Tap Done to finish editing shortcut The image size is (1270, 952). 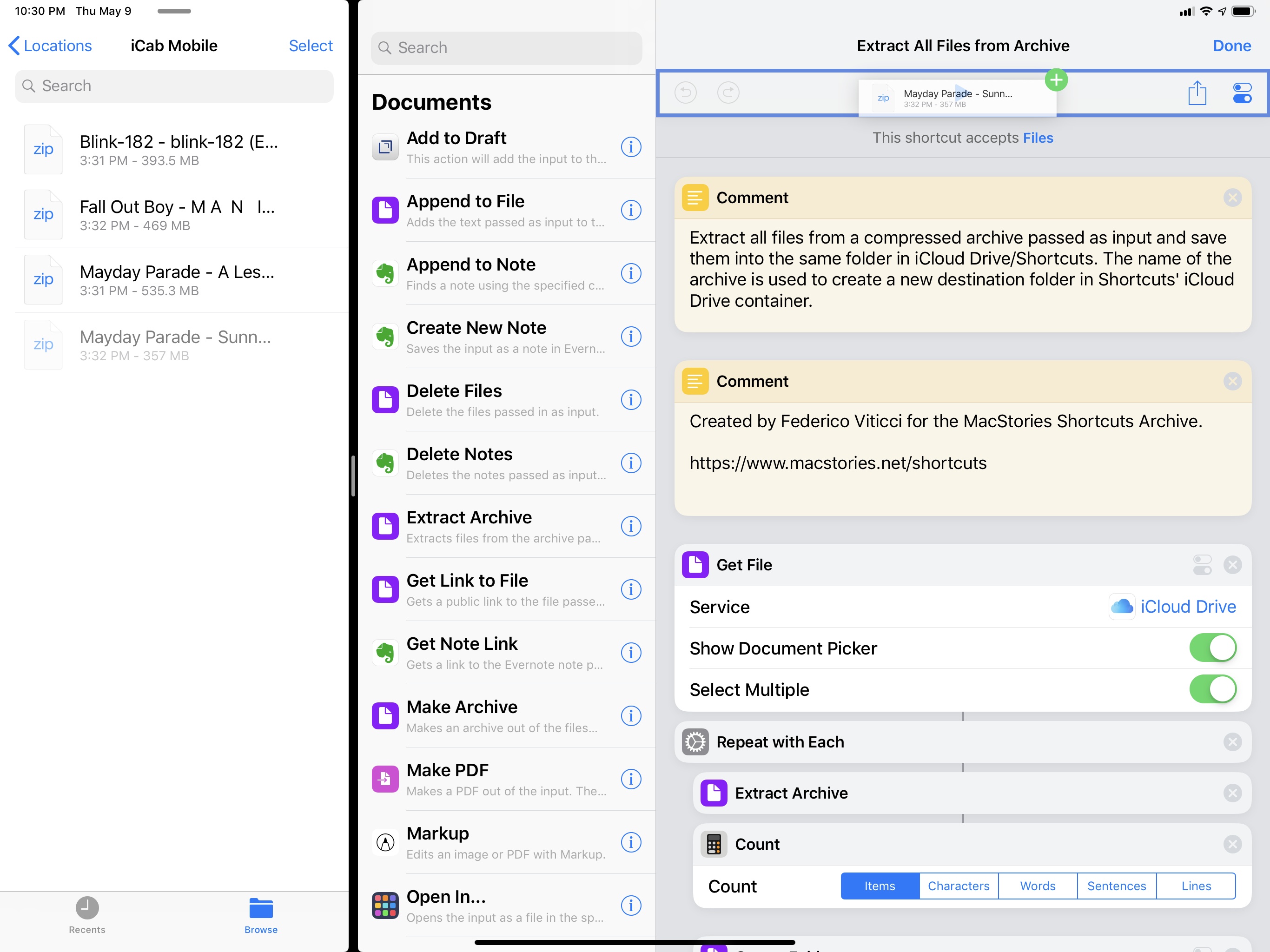pos(1231,46)
